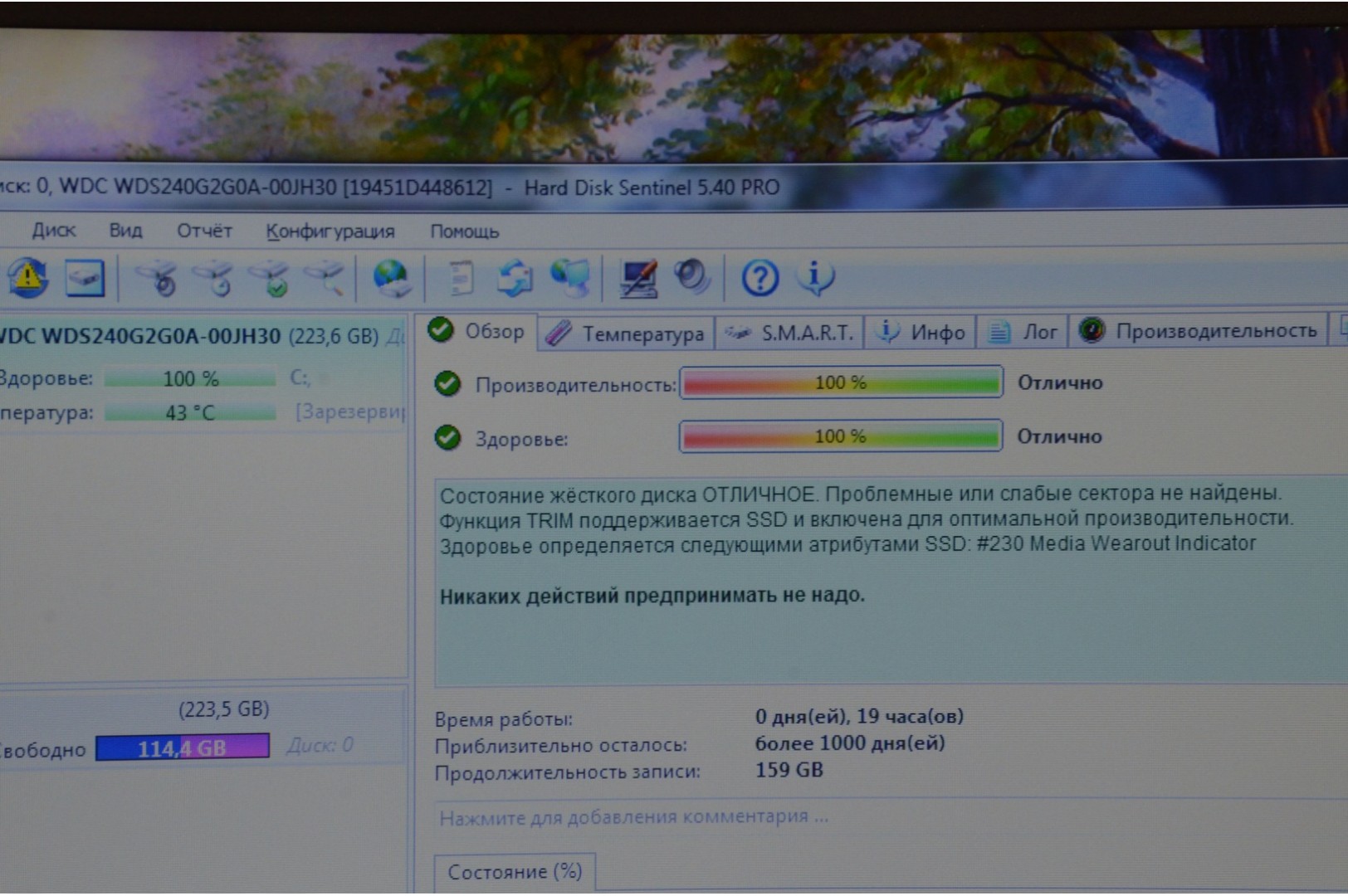The height and width of the screenshot is (896, 1348).
Task: Click the Время работы label
Action: tap(504, 719)
